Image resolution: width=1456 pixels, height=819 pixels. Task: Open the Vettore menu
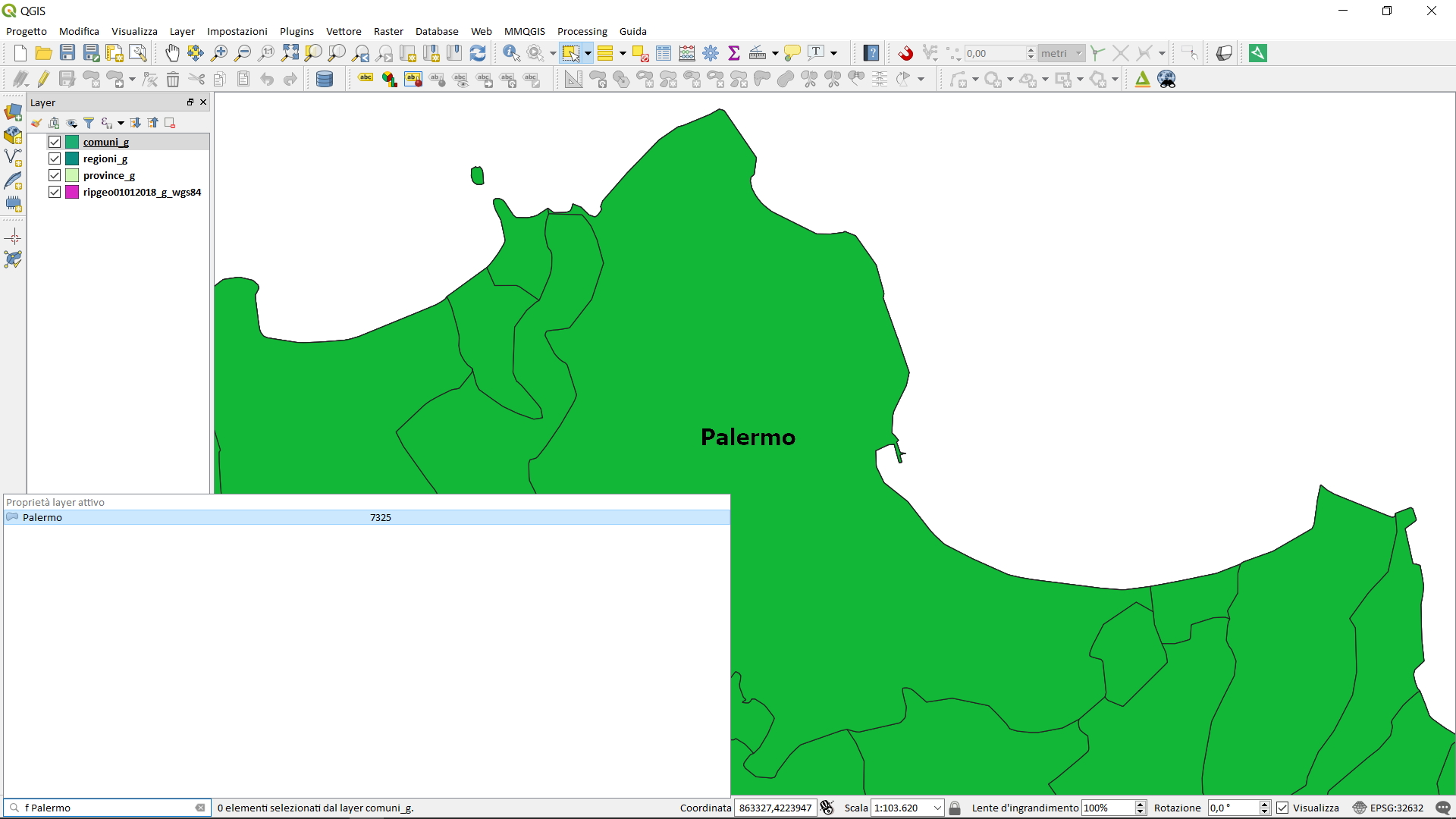coord(343,31)
